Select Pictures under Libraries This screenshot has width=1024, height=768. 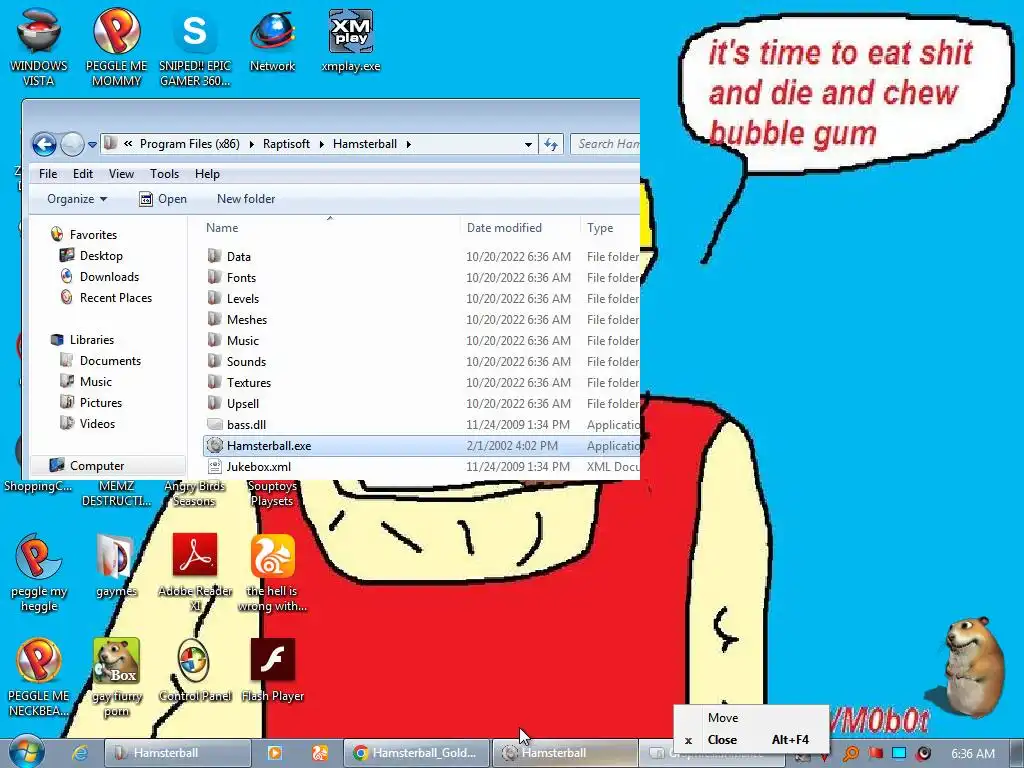[x=101, y=402]
